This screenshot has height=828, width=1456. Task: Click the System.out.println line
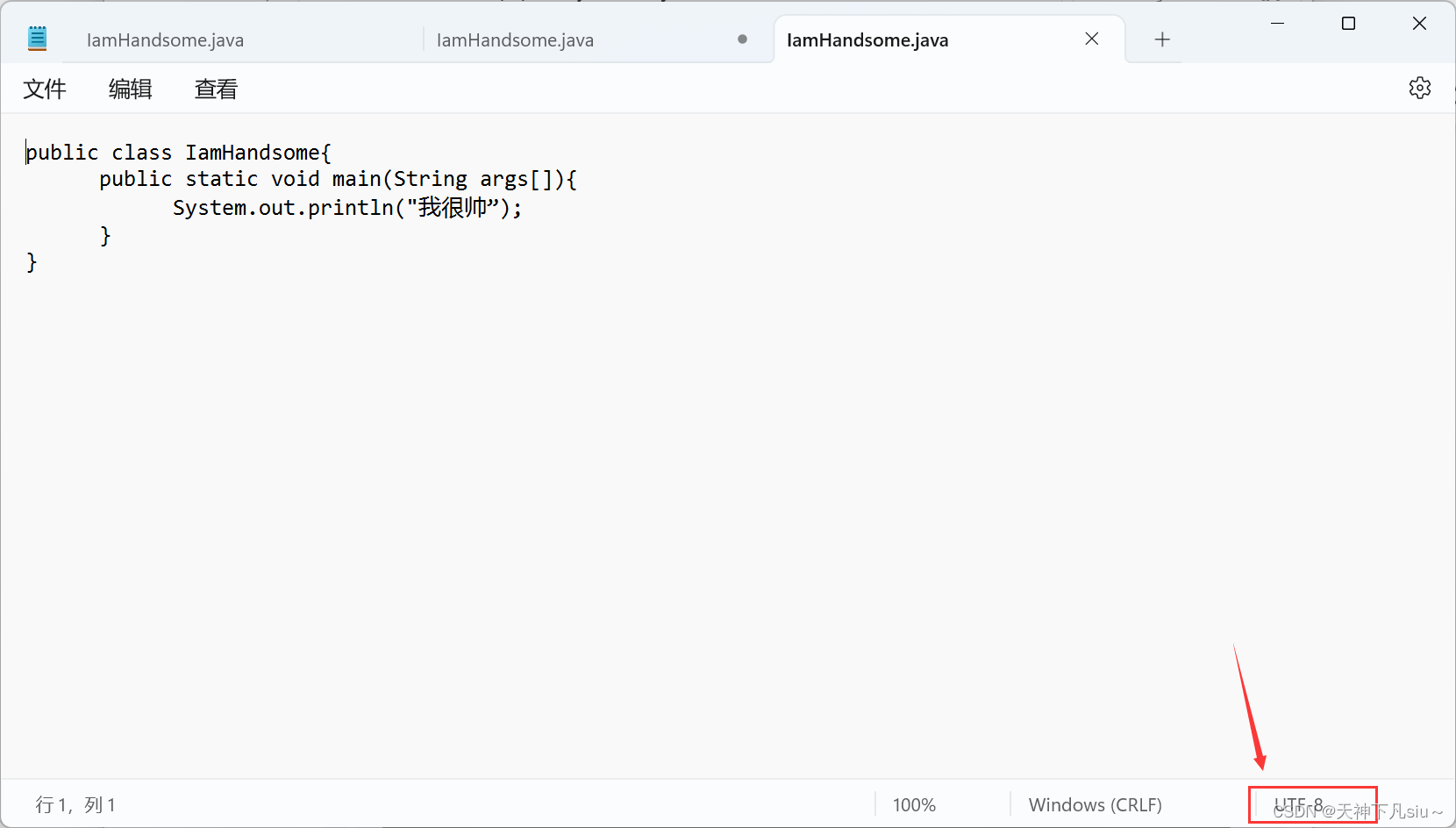pos(347,208)
